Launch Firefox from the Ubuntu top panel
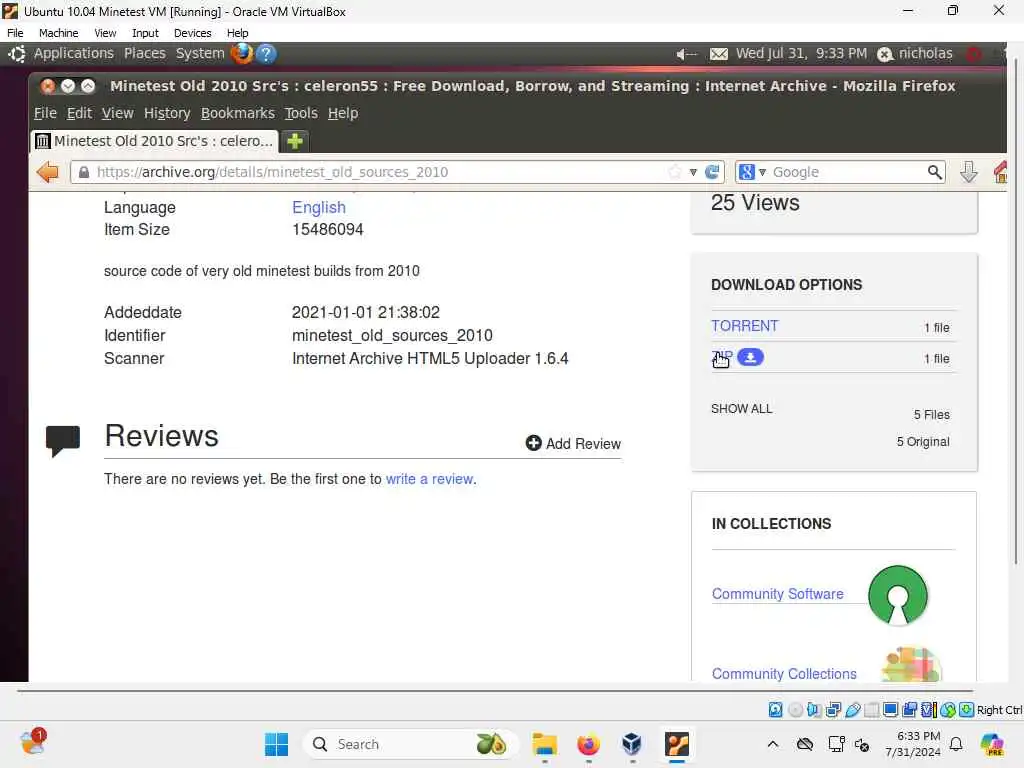 [x=242, y=53]
